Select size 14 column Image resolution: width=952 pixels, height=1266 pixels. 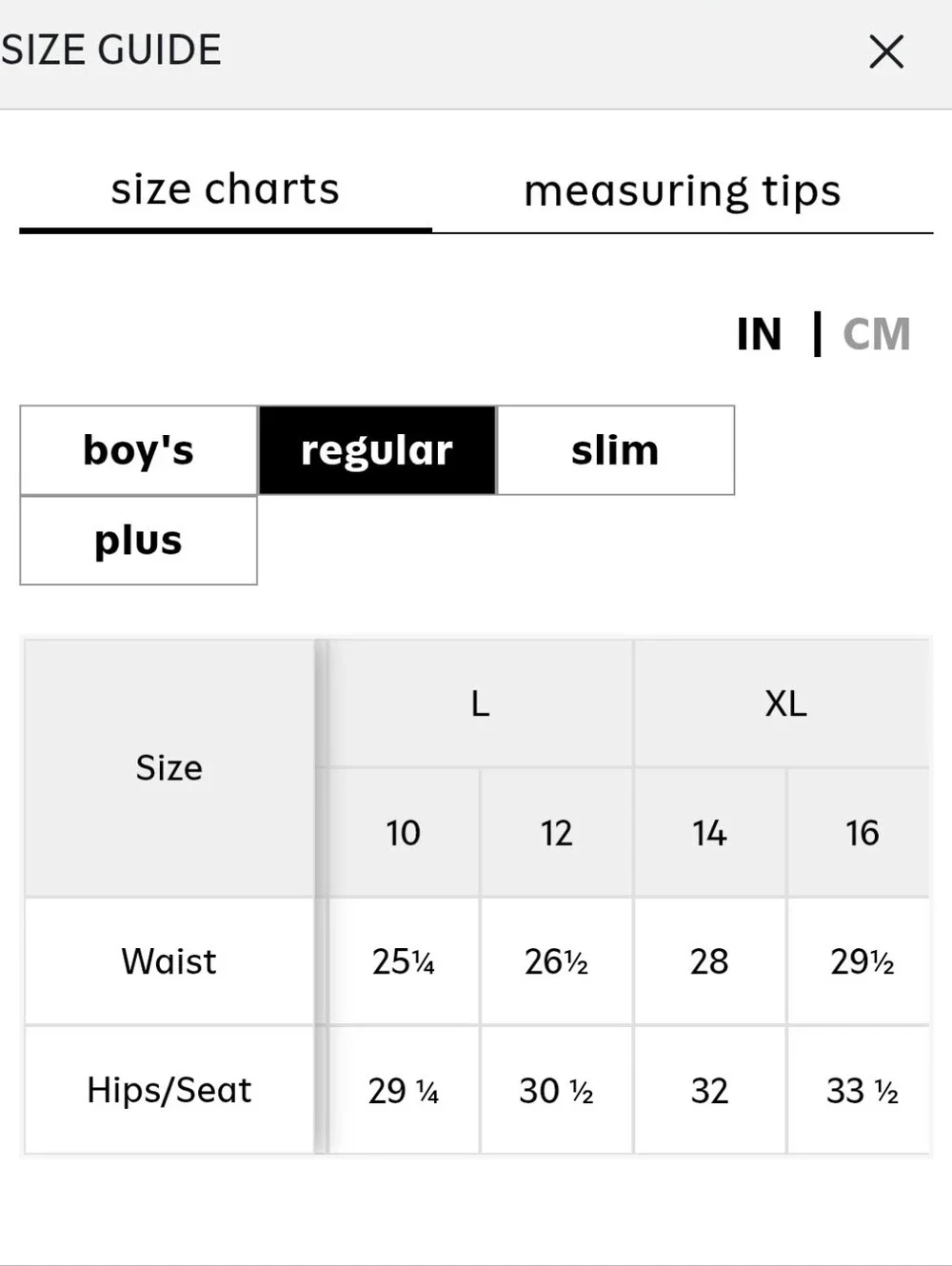709,833
